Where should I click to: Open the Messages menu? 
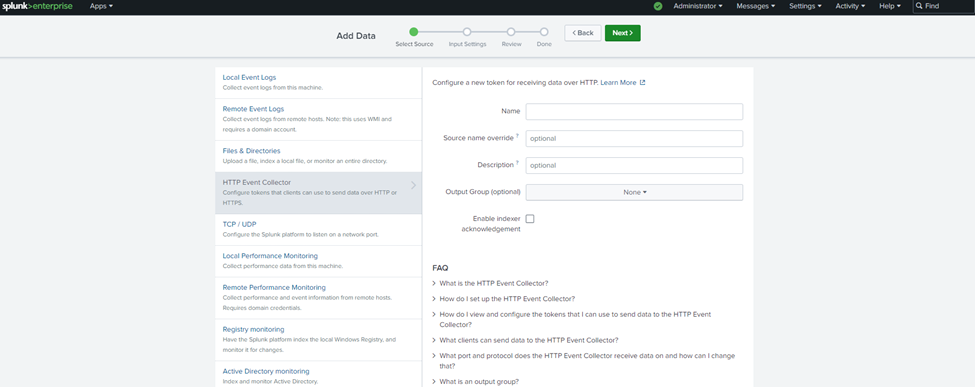pyautogui.click(x=756, y=6)
